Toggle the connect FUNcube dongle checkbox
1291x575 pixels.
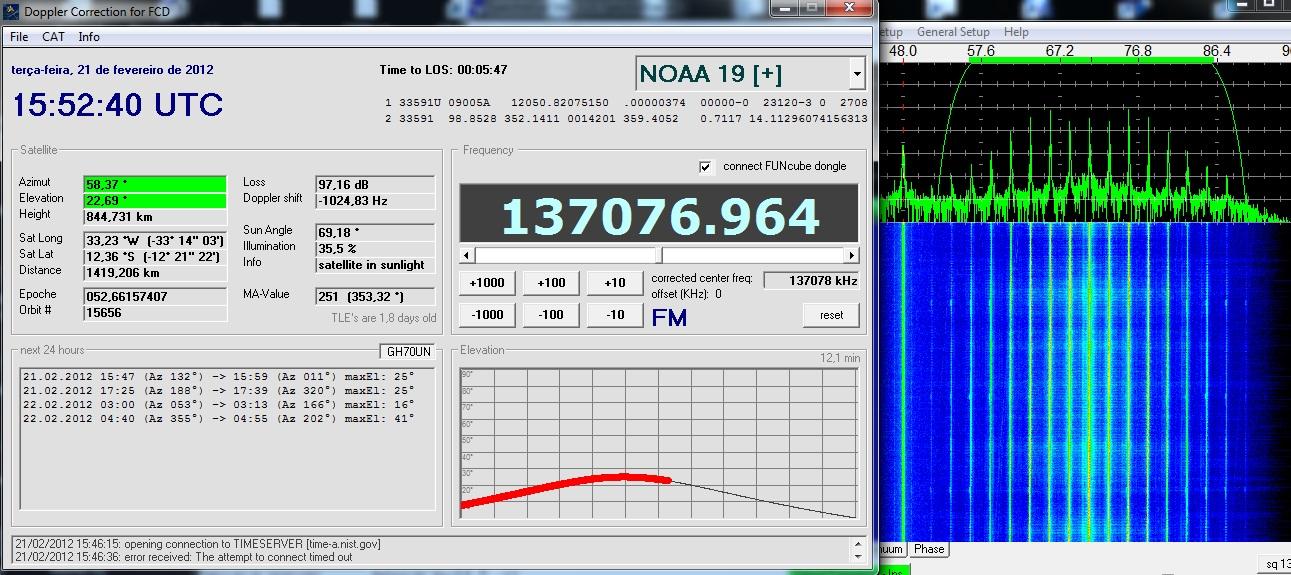pyautogui.click(x=705, y=167)
